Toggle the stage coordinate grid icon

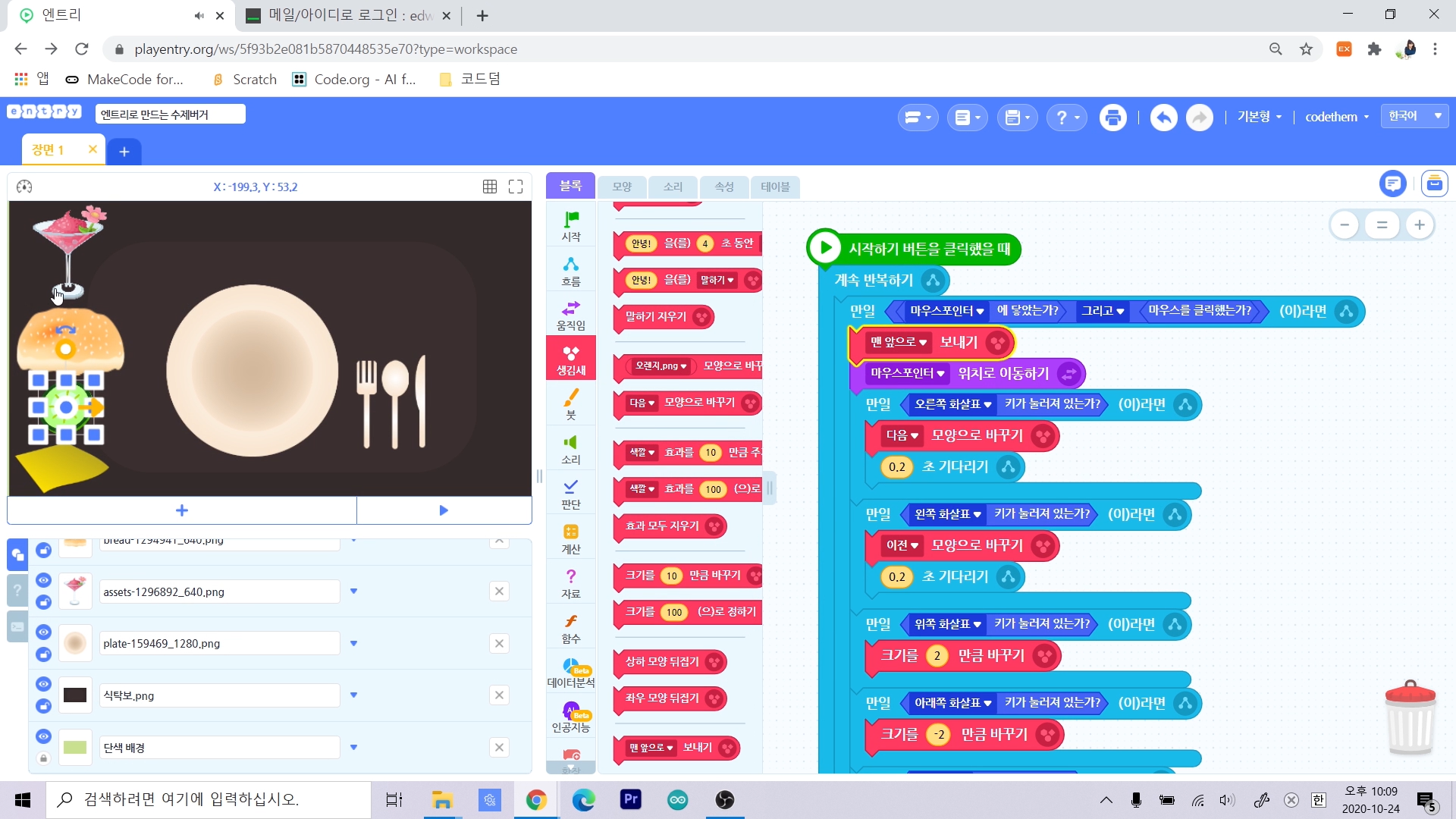[x=490, y=187]
